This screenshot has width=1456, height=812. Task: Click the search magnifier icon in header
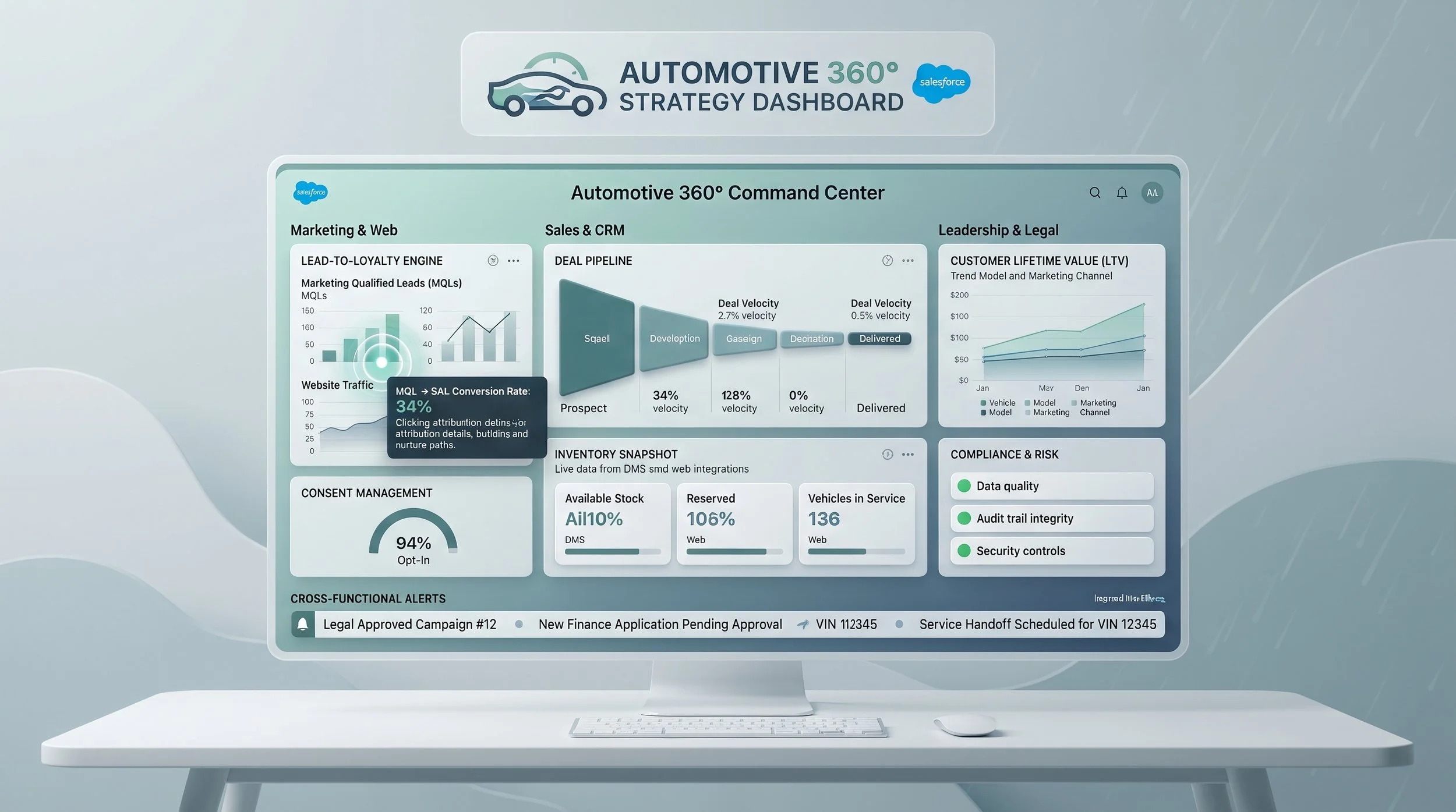[x=1095, y=193]
